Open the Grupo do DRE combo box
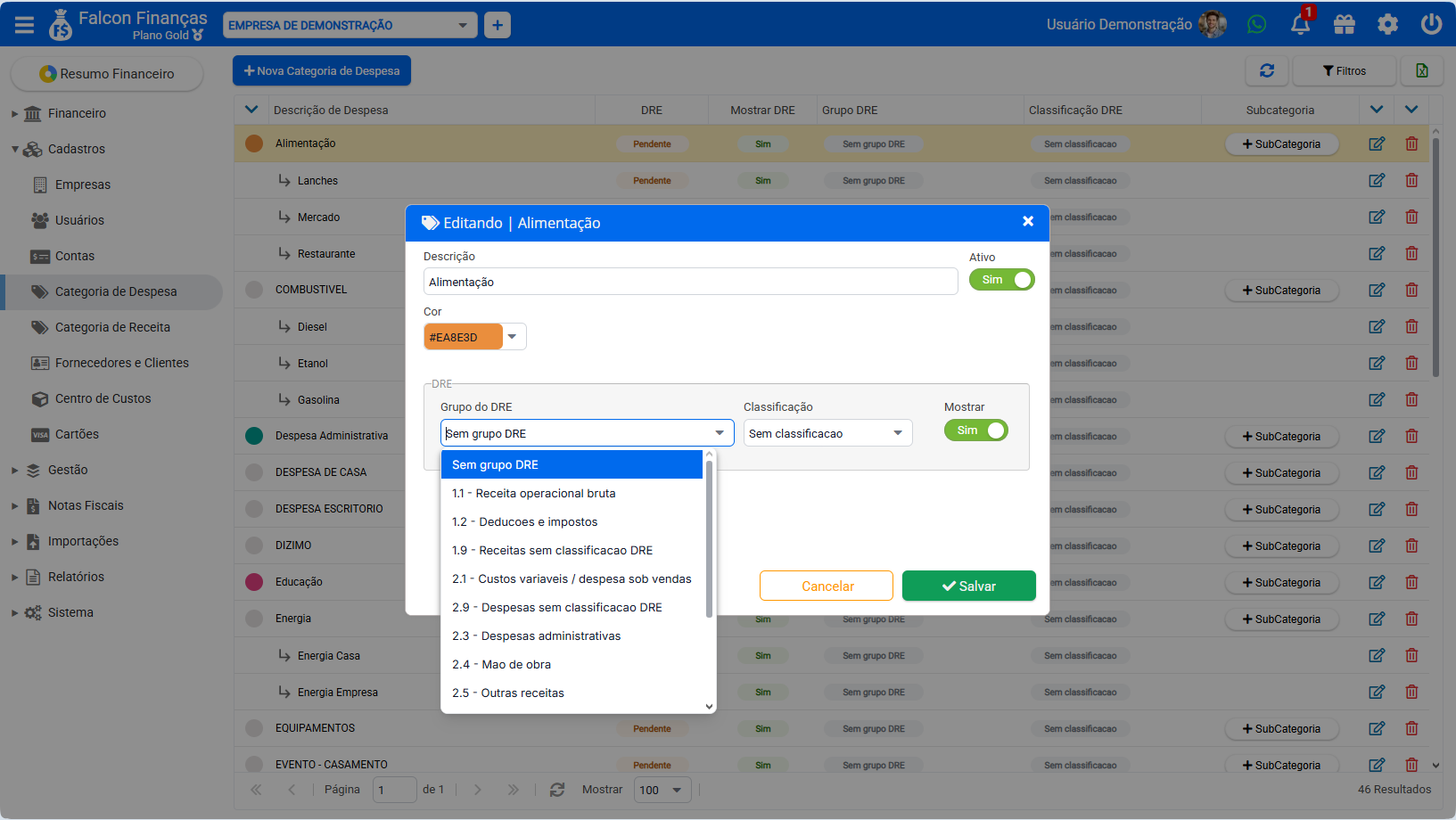The width and height of the screenshot is (1456, 820). tap(588, 433)
